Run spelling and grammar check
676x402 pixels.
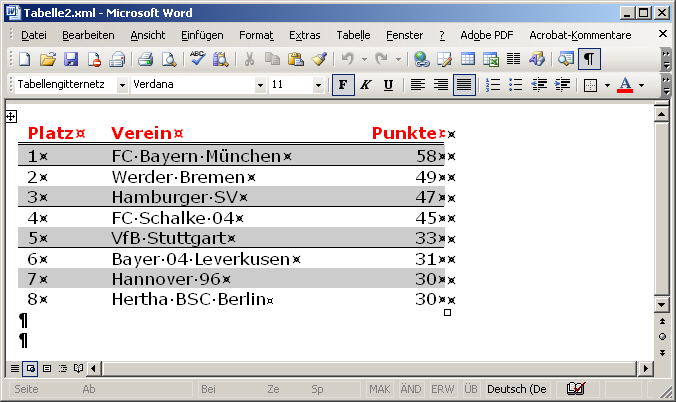point(197,59)
